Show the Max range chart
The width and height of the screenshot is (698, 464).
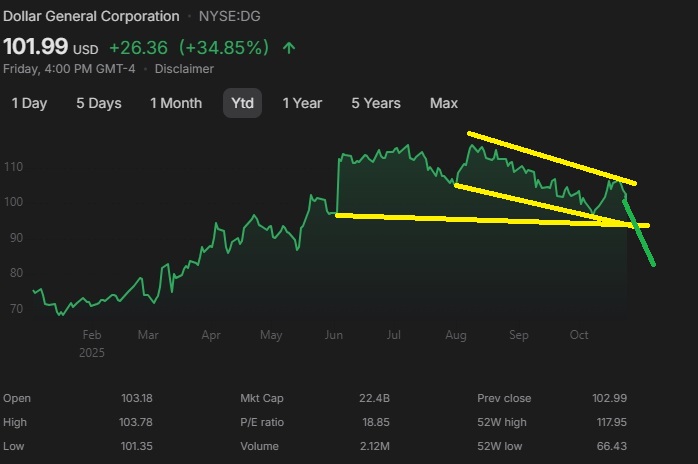[x=444, y=103]
